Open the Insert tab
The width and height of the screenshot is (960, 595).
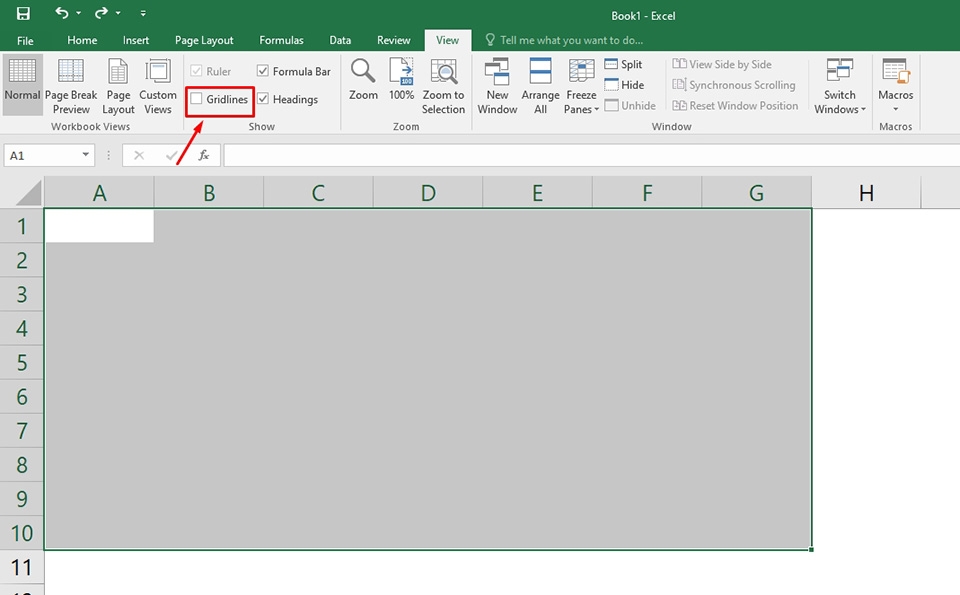[x=135, y=40]
